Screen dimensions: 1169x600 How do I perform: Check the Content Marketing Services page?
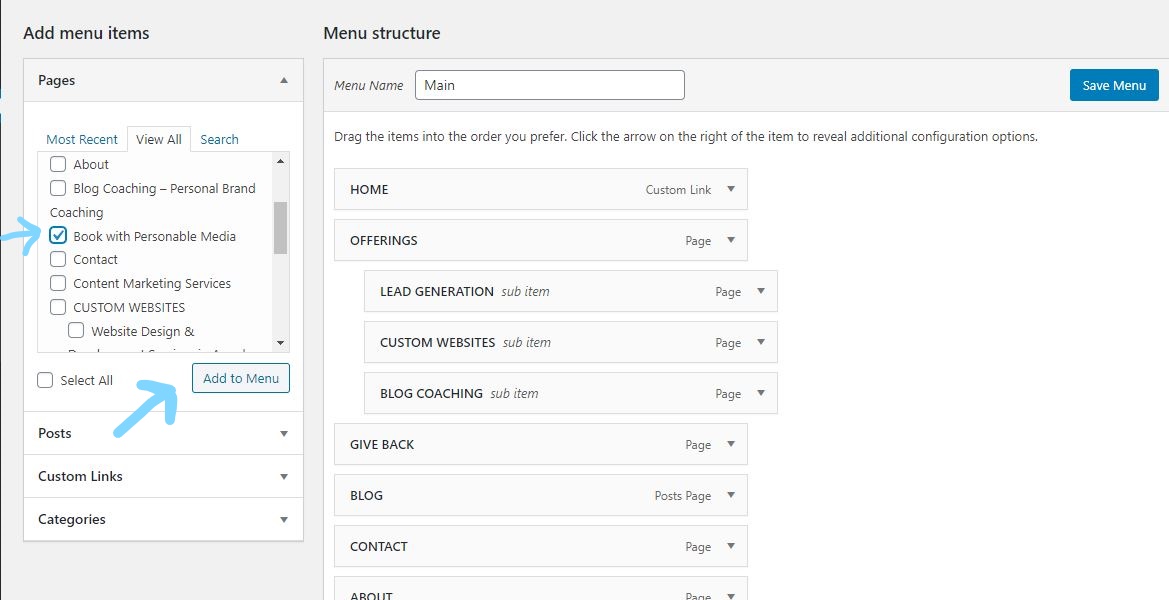57,283
